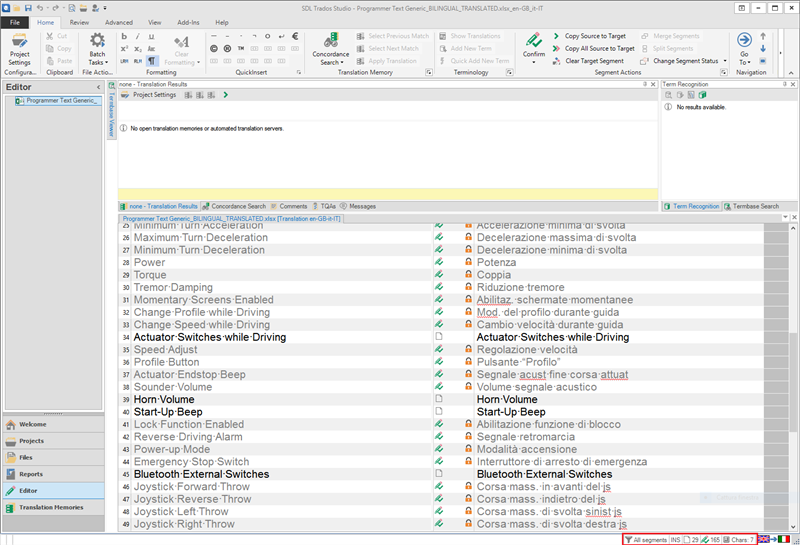
Task: Apply subscript formatting
Action: pos(138,48)
